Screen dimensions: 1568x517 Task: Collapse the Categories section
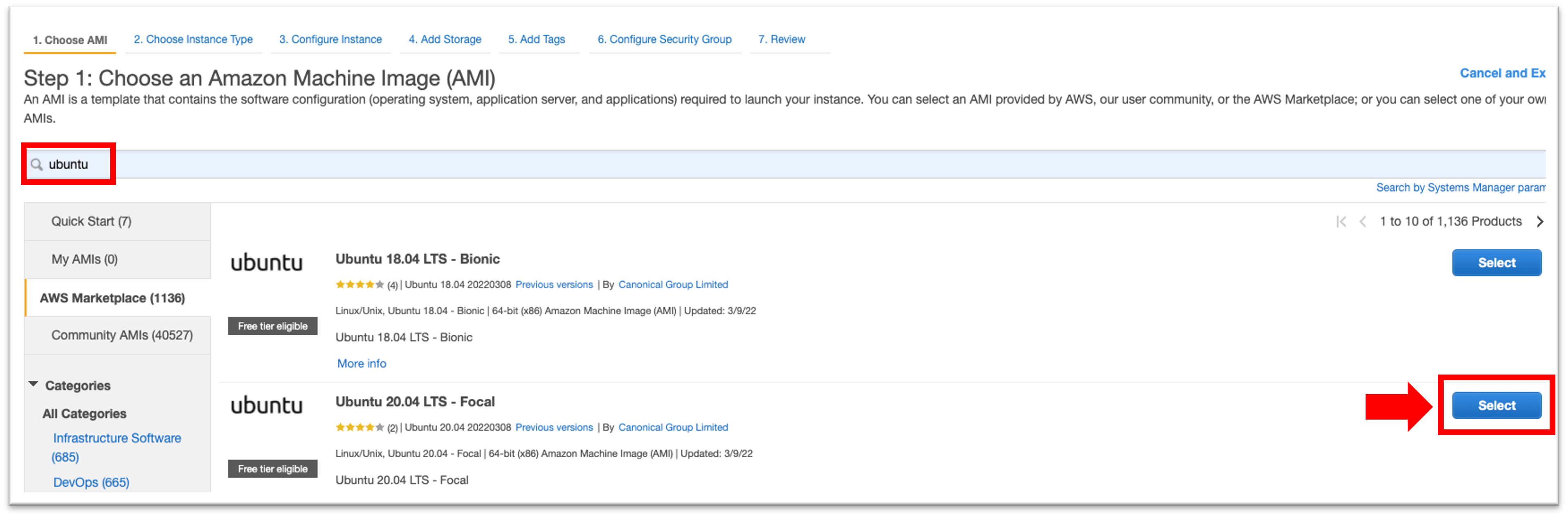click(34, 385)
